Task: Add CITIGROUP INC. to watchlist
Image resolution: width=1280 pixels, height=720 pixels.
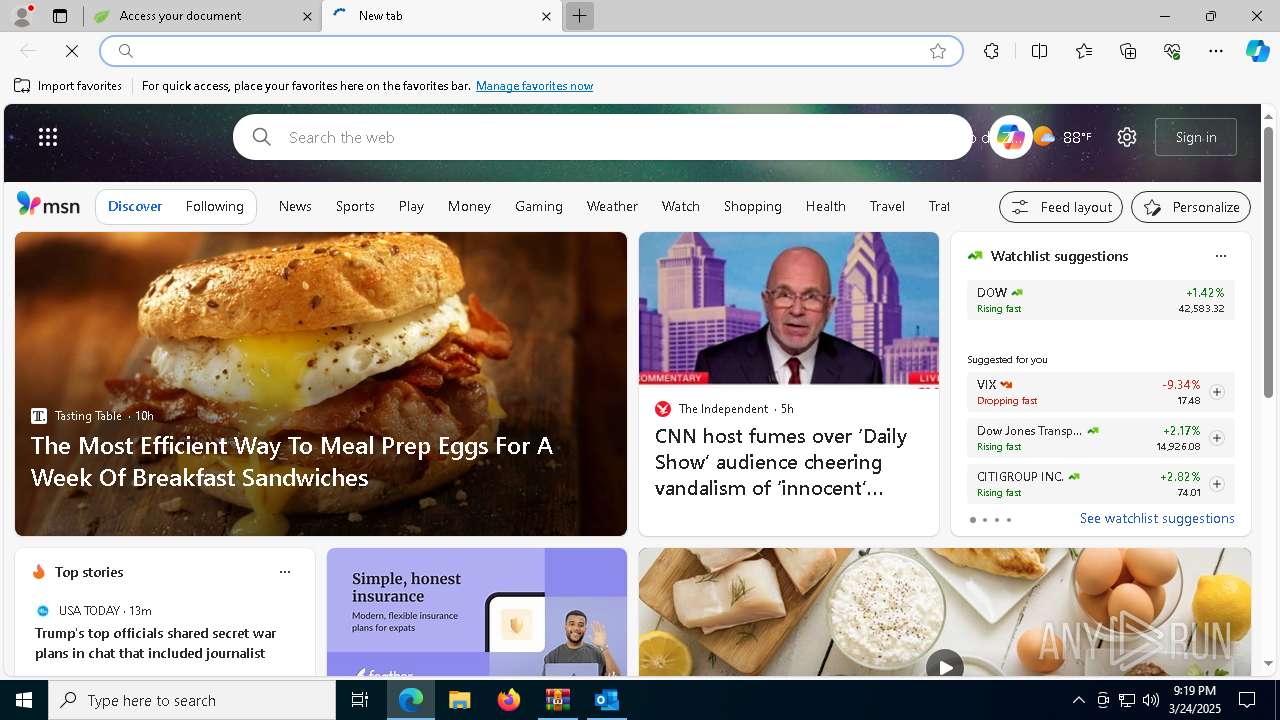Action: coord(1217,484)
